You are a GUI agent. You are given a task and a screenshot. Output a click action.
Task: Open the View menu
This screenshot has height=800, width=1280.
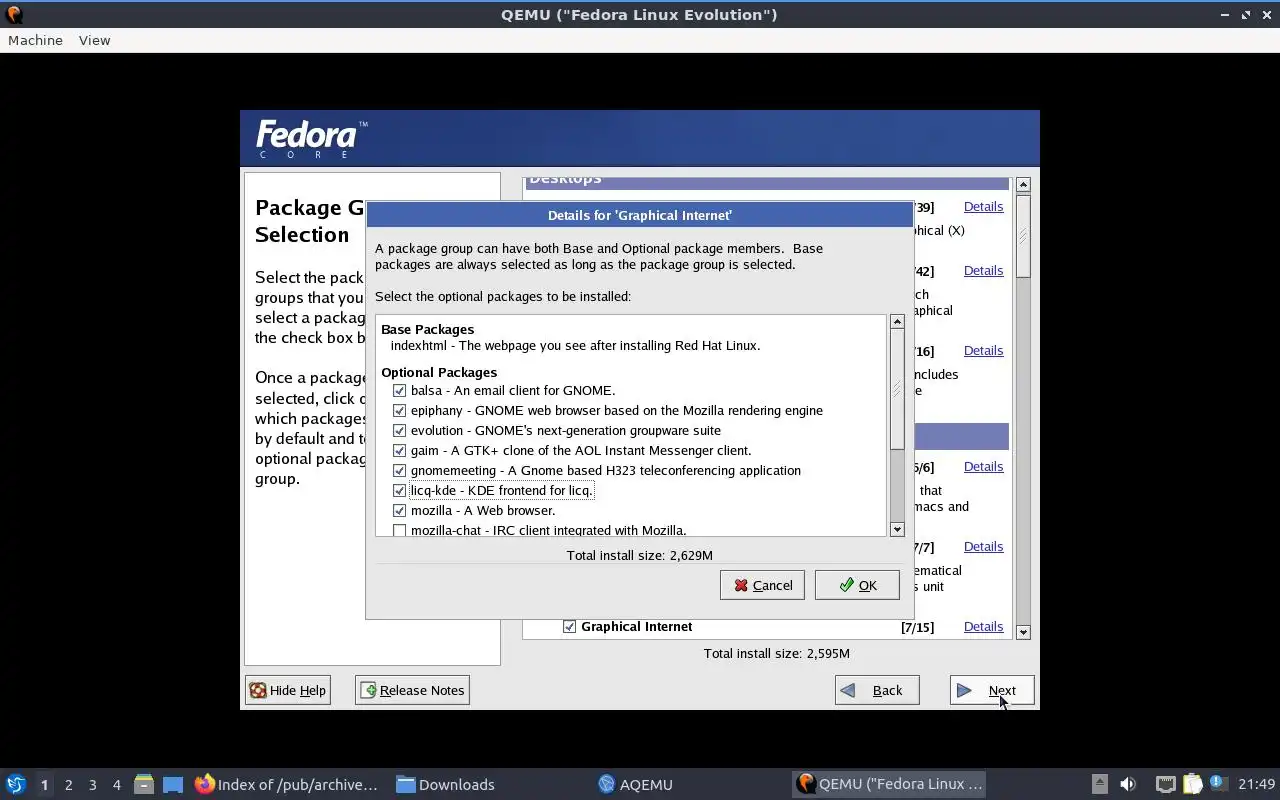[x=94, y=40]
